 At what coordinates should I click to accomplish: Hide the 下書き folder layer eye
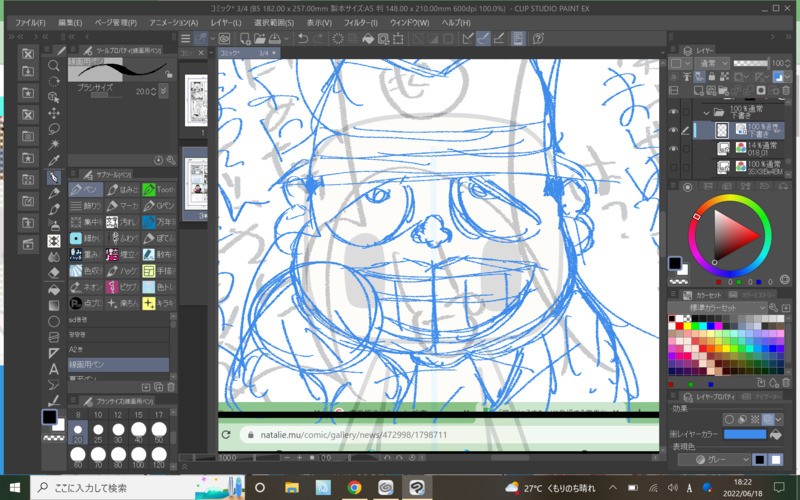tap(674, 112)
